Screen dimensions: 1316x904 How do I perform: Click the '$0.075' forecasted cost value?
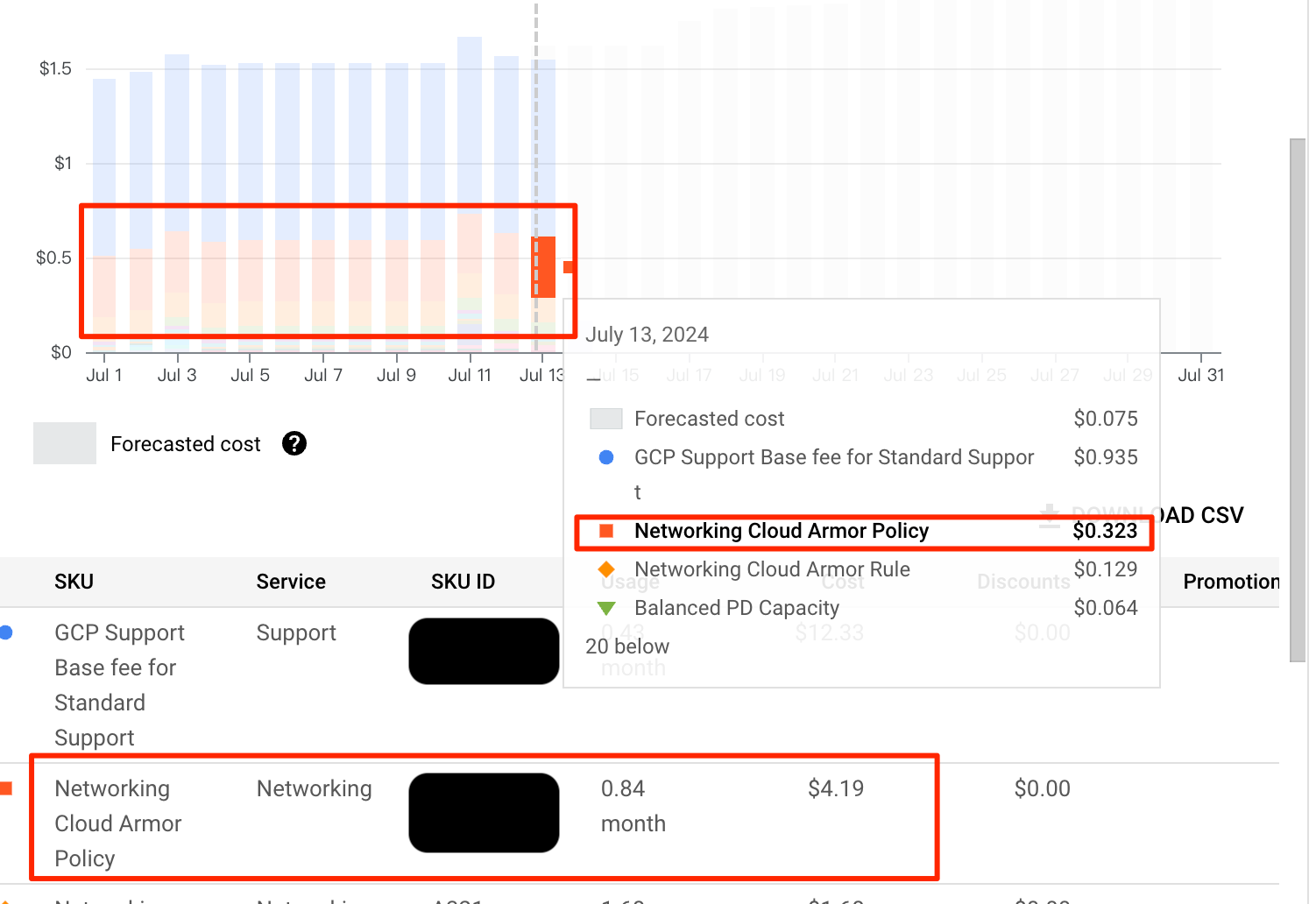(1106, 419)
